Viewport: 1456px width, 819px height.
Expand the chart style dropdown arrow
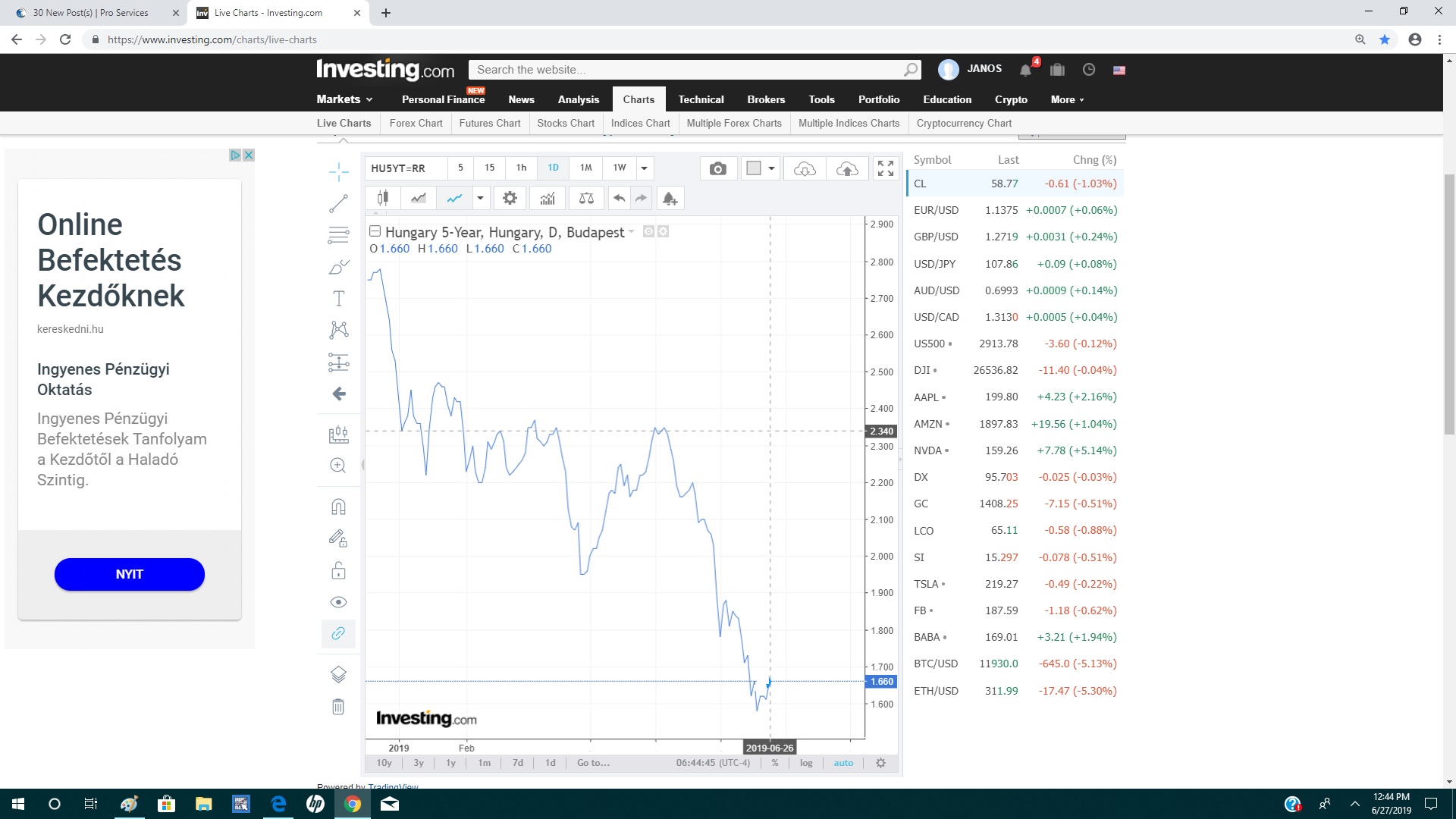(x=480, y=199)
